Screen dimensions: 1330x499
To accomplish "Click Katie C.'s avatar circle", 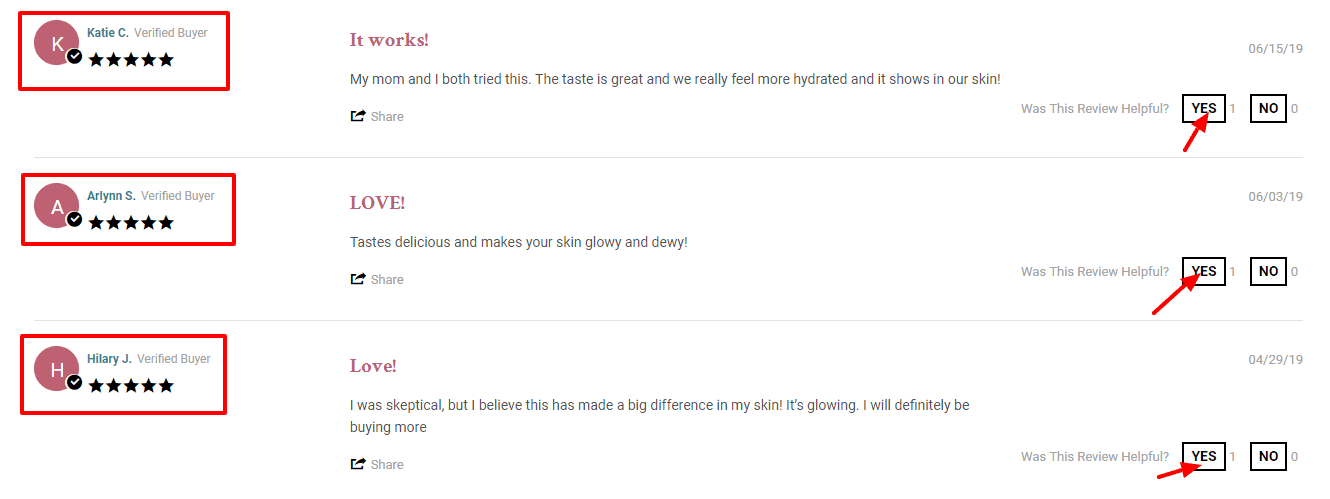I will pos(57,43).
